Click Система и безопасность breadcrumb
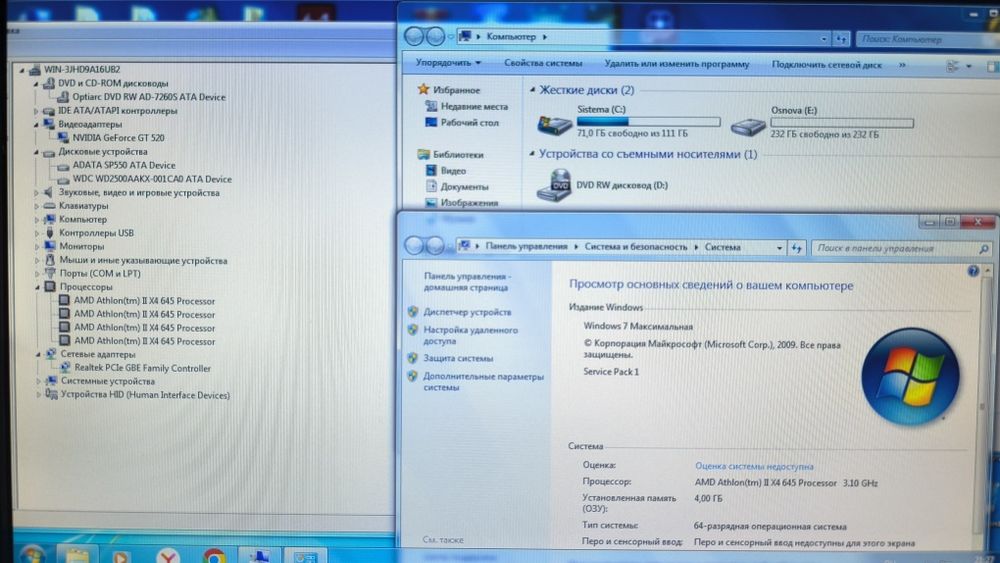Screen dimensions: 1000x563 tap(636, 247)
